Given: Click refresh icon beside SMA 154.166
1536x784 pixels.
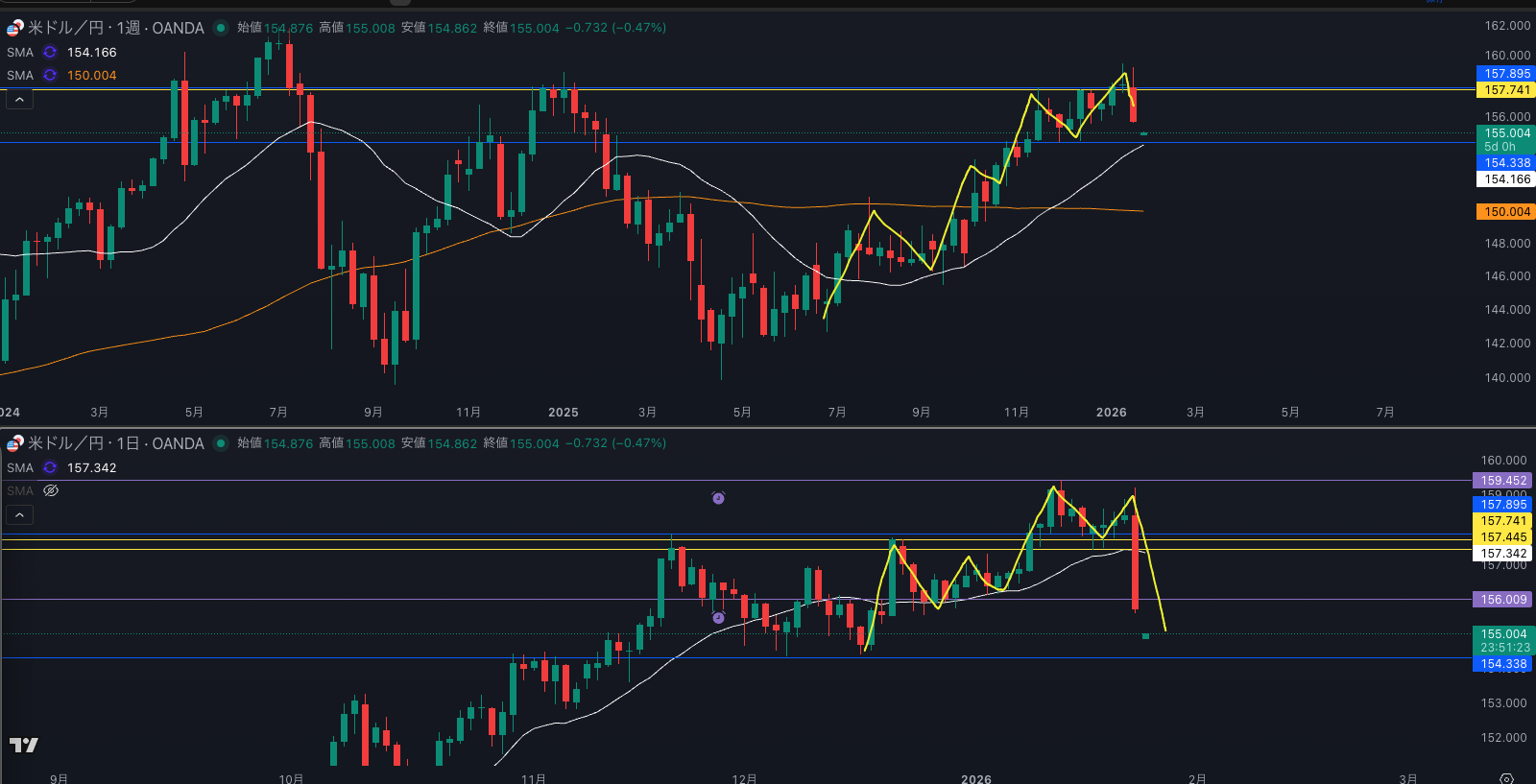Looking at the screenshot, I should (x=50, y=53).
